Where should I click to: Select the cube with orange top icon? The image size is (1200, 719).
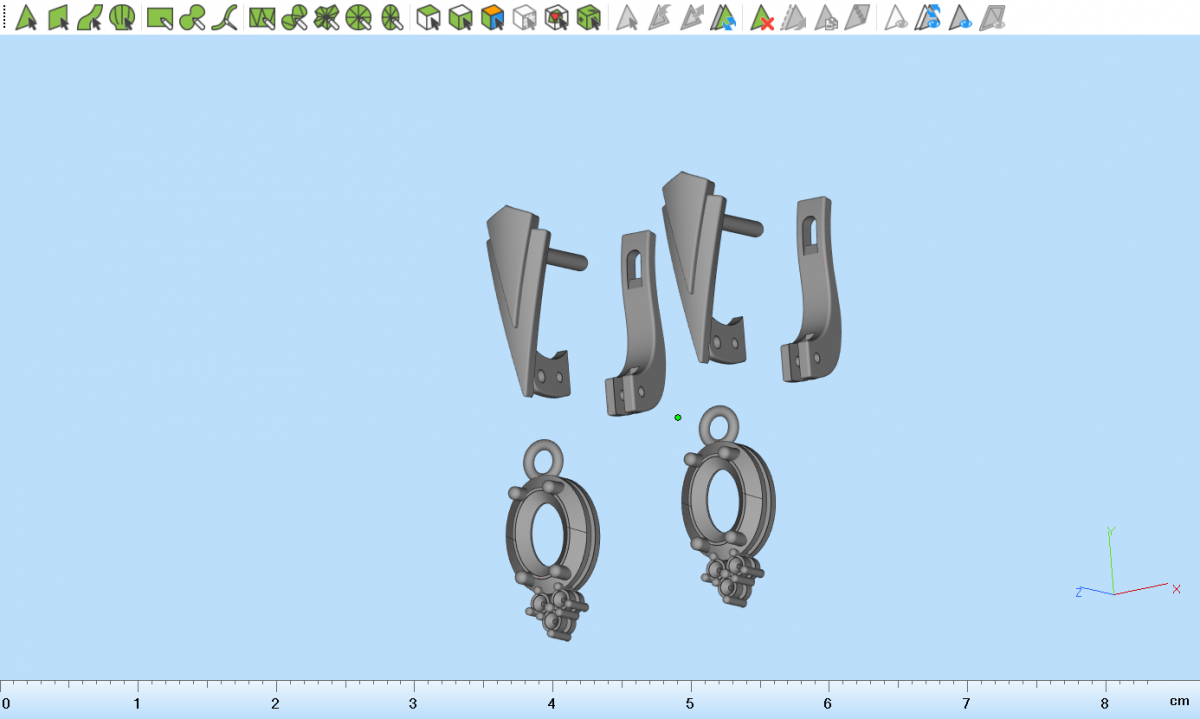coord(492,17)
